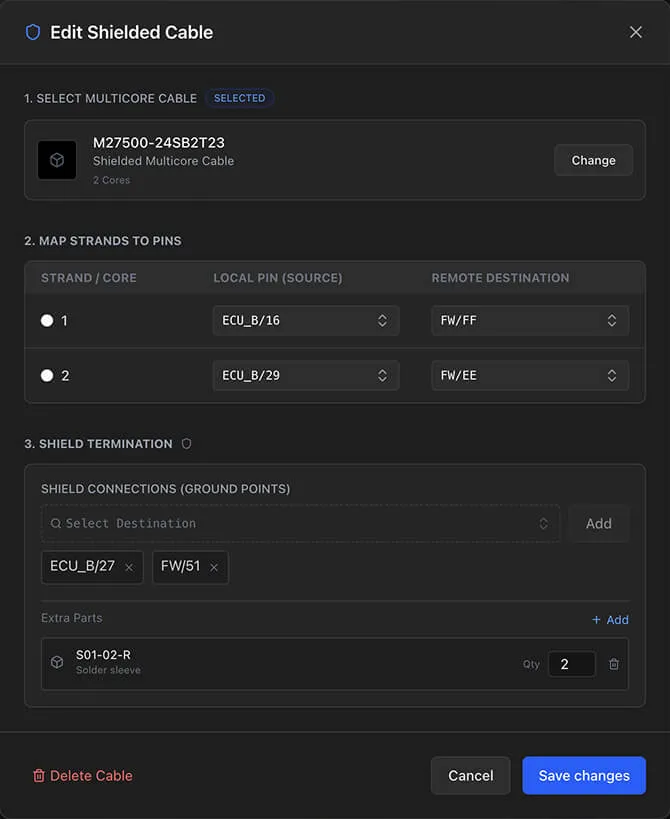
Task: Remove the FW/51 ground point tag
Action: (214, 567)
